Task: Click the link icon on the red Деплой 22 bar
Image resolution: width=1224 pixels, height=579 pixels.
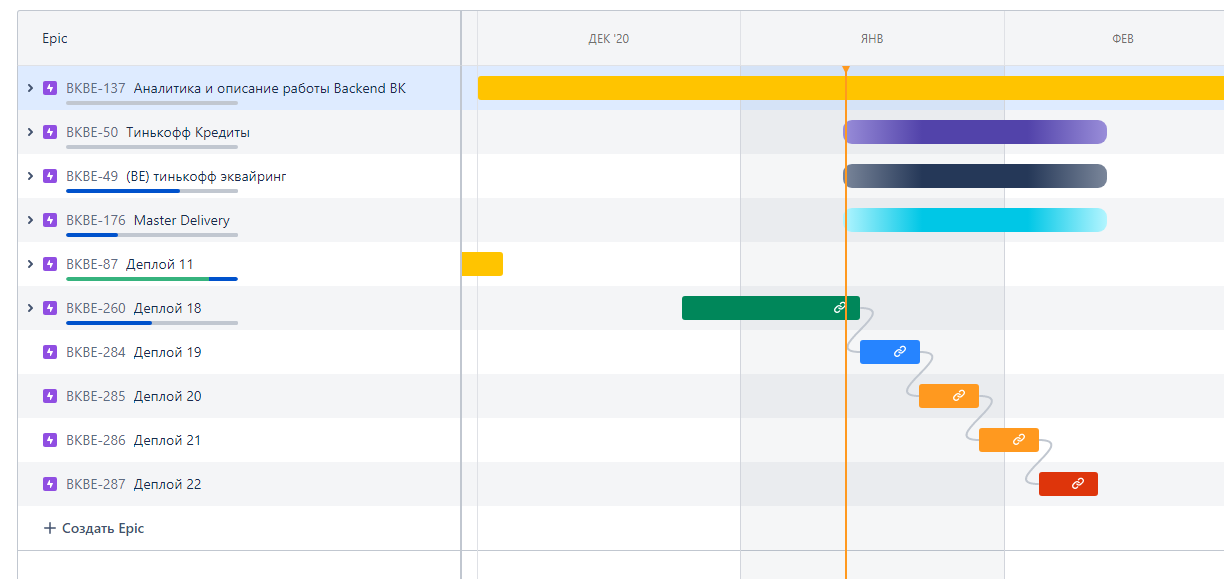Action: click(1078, 484)
